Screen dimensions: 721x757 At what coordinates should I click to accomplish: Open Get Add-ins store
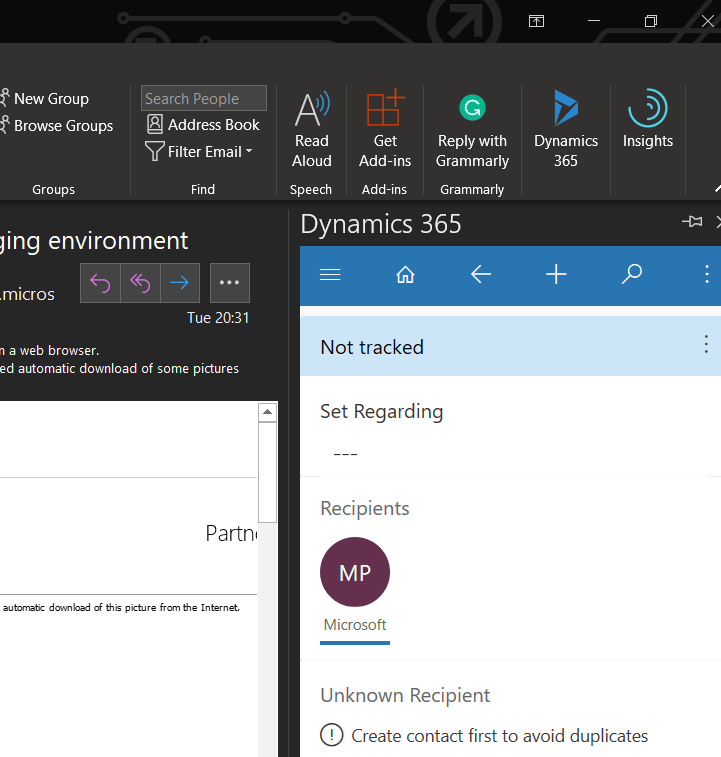385,129
